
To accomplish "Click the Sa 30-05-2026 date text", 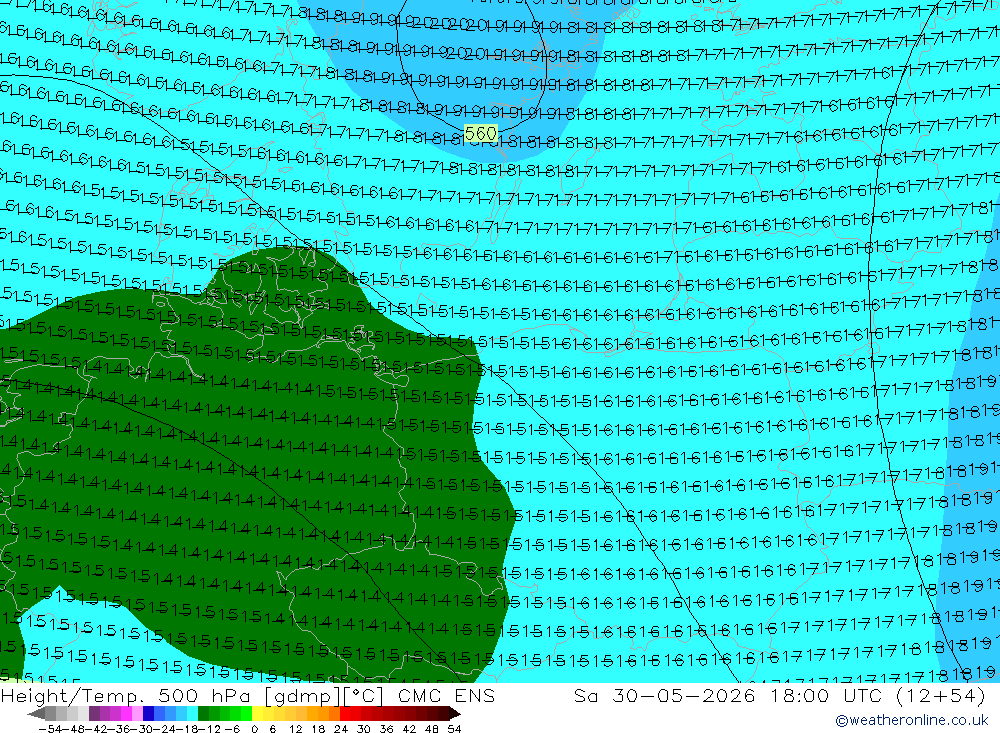I will point(664,696).
